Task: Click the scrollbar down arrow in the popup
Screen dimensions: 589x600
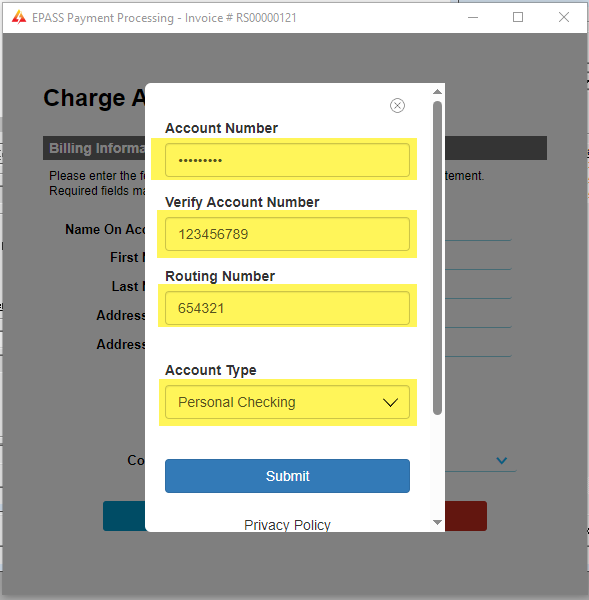Action: point(437,522)
